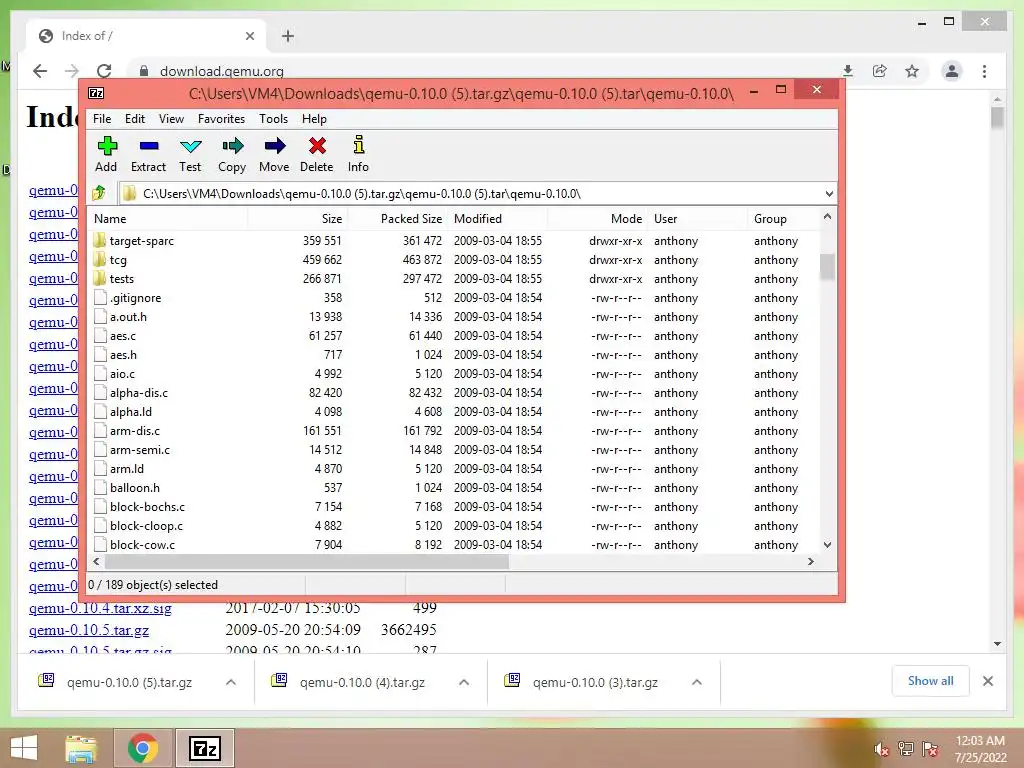This screenshot has height=768, width=1024.
Task: Open Chrome three-dot menu
Action: [984, 71]
